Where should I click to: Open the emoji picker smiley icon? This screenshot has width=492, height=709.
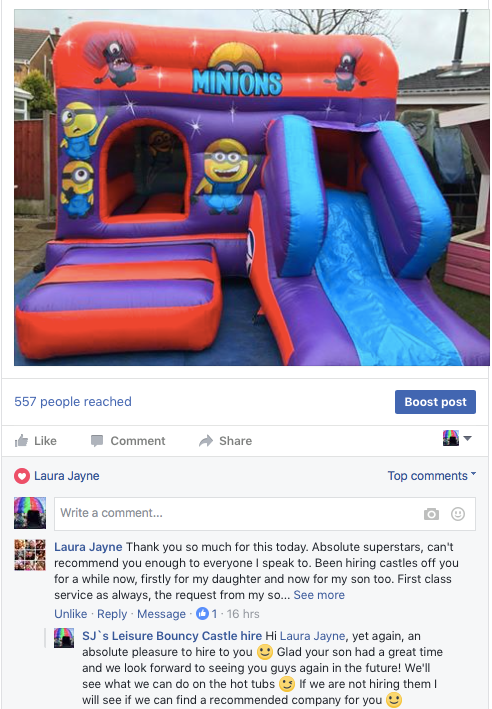click(458, 514)
